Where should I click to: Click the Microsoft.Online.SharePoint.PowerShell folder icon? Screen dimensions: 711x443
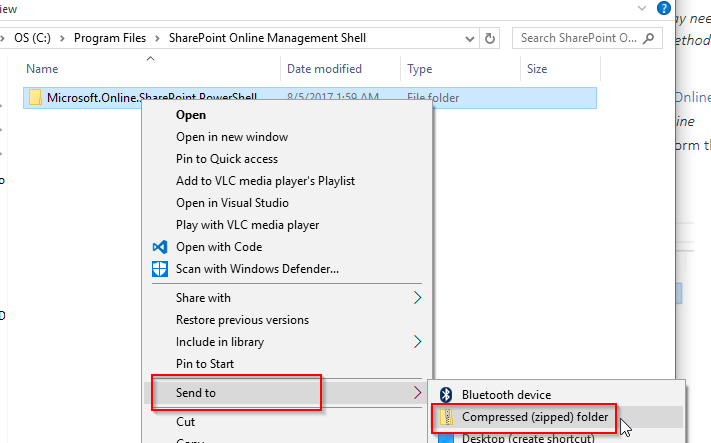coord(35,97)
